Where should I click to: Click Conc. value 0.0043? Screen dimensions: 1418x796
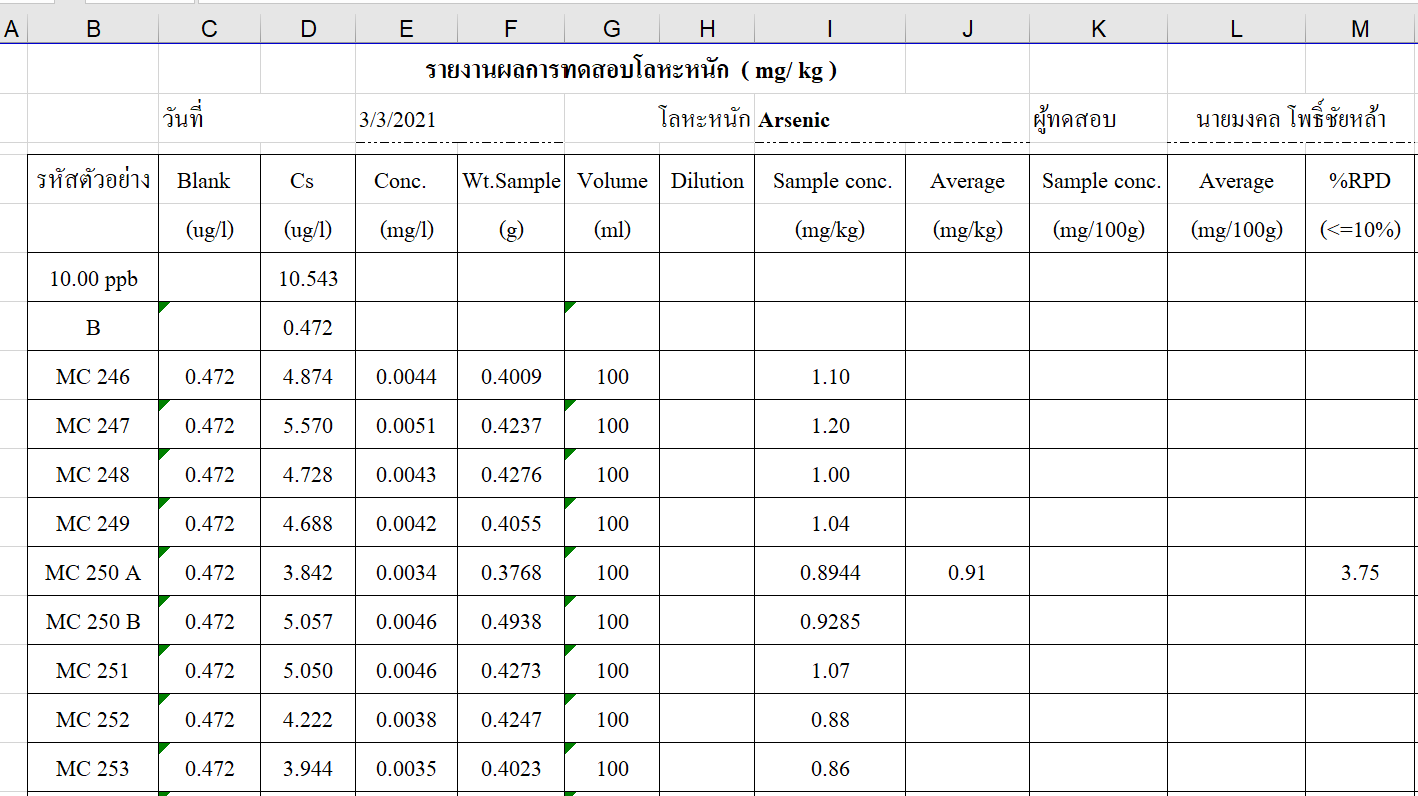[x=406, y=474]
